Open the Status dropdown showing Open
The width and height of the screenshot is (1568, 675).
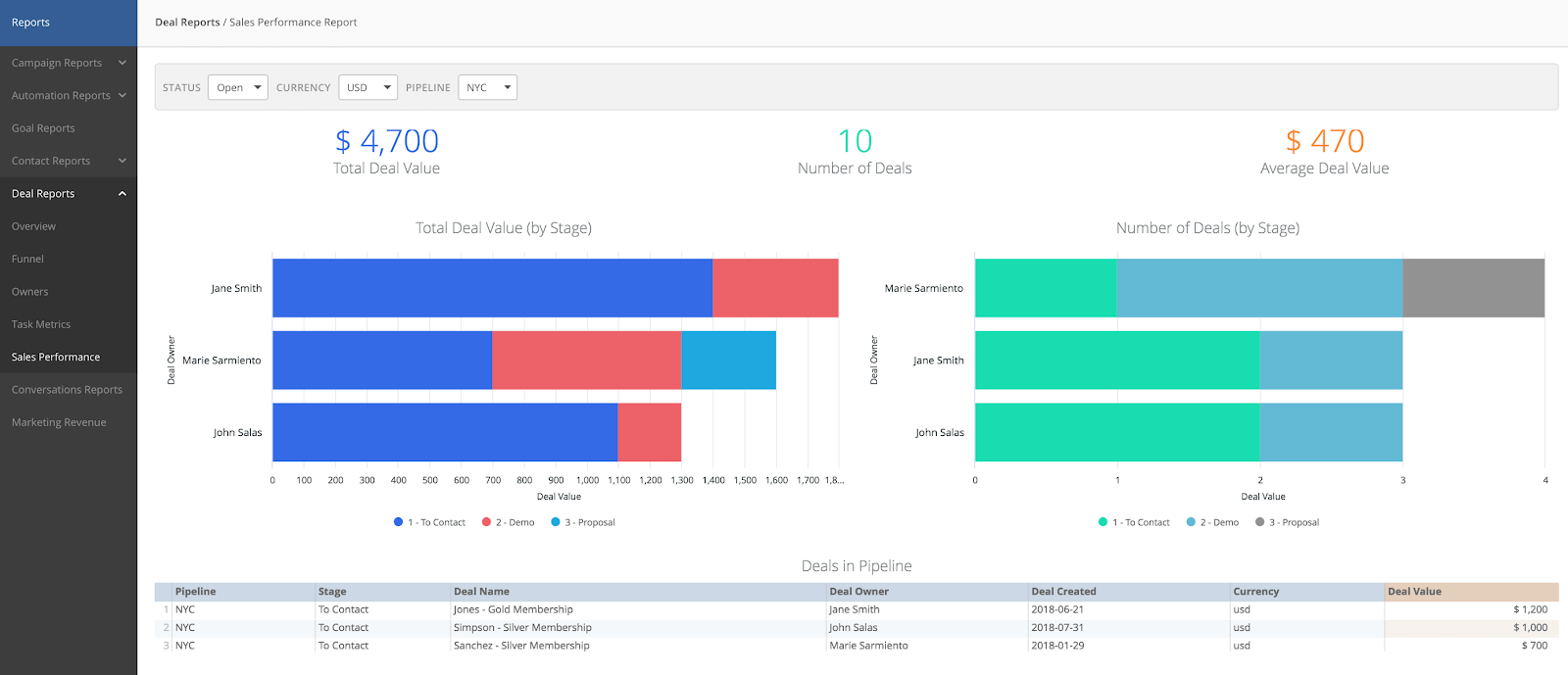238,87
